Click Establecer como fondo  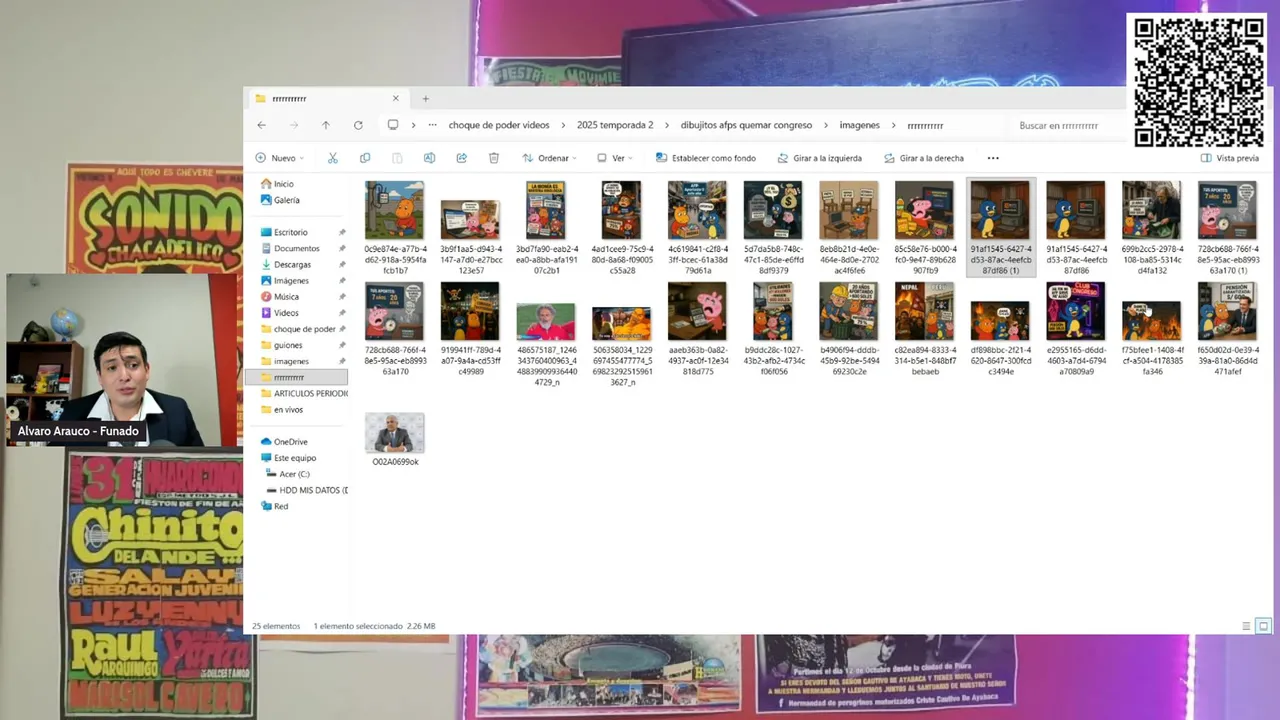[706, 158]
